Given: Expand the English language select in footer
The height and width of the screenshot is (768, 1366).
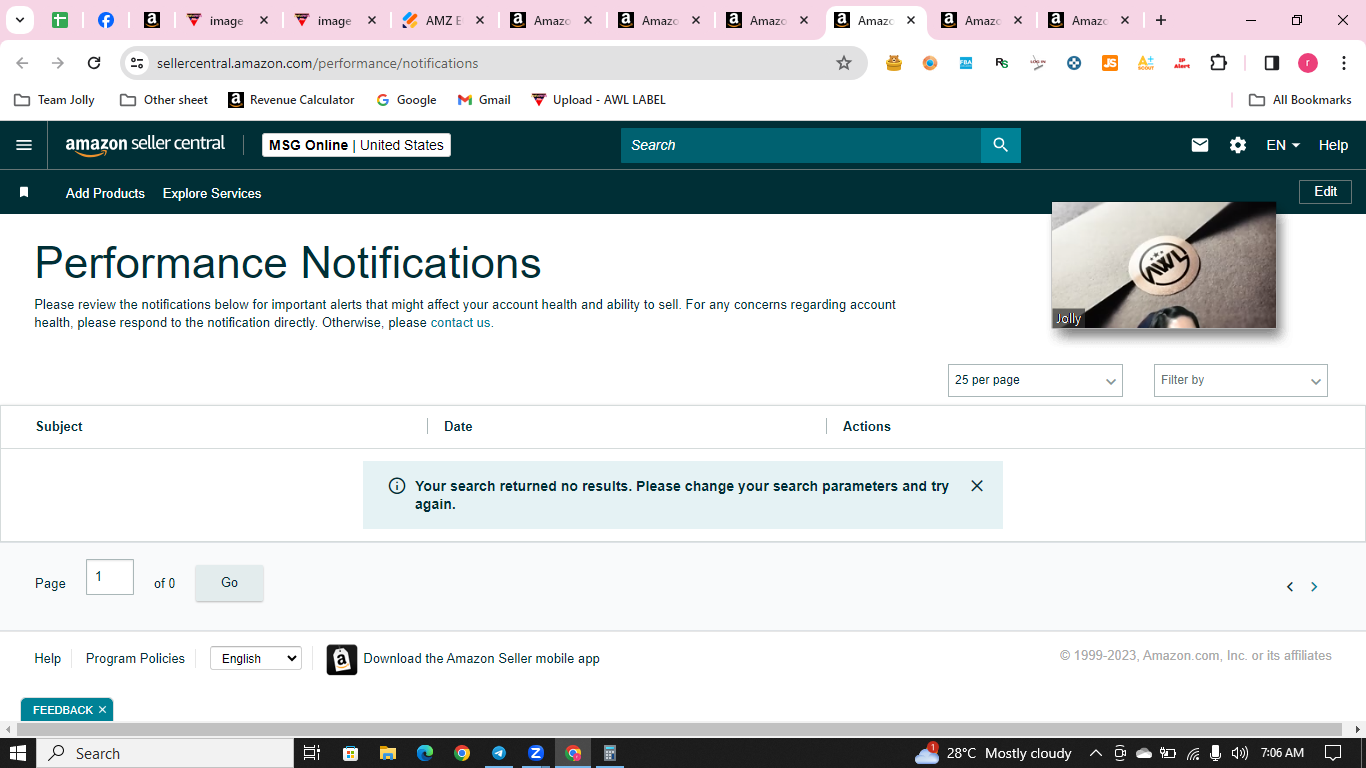Looking at the screenshot, I should (256, 658).
